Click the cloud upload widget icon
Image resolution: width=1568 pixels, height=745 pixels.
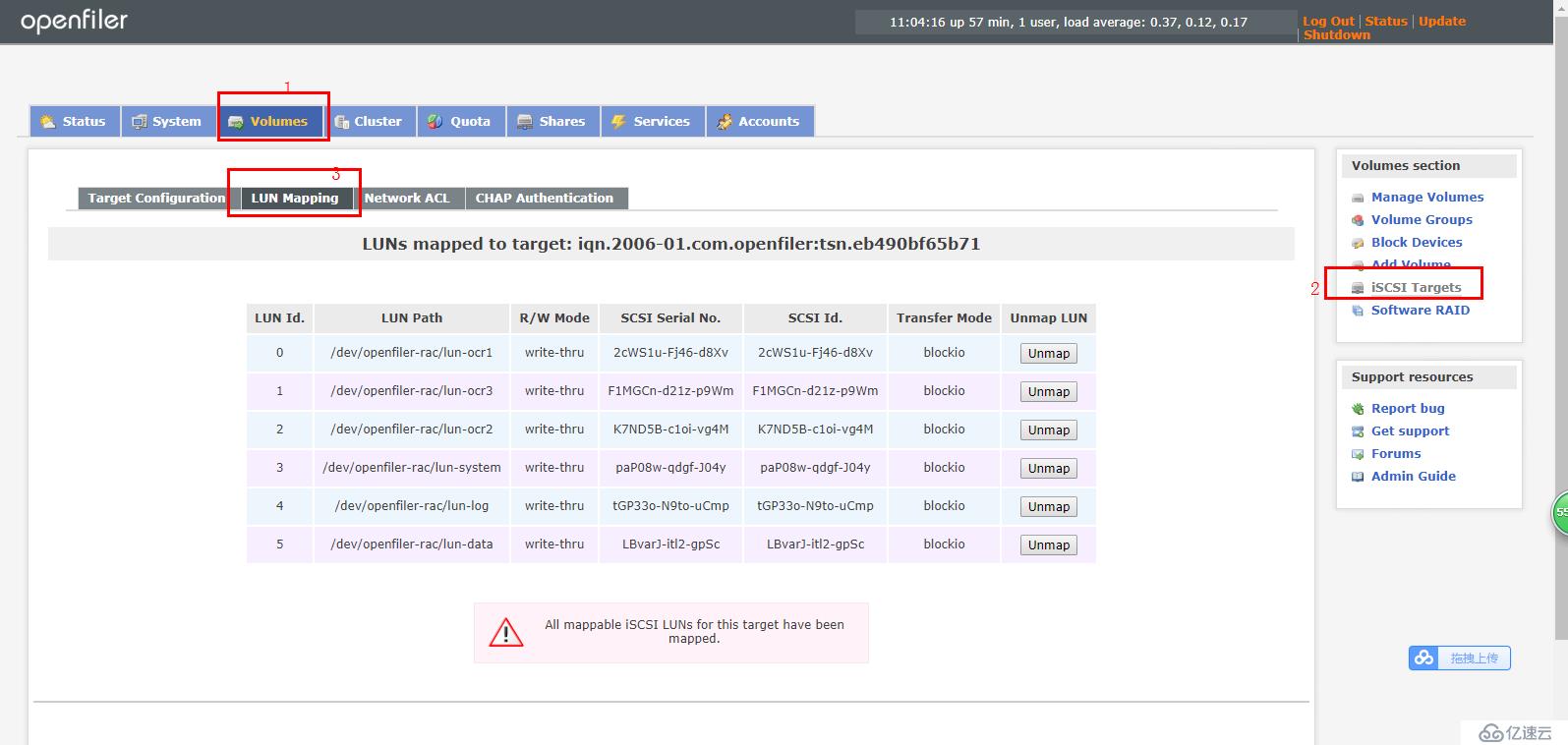1424,659
